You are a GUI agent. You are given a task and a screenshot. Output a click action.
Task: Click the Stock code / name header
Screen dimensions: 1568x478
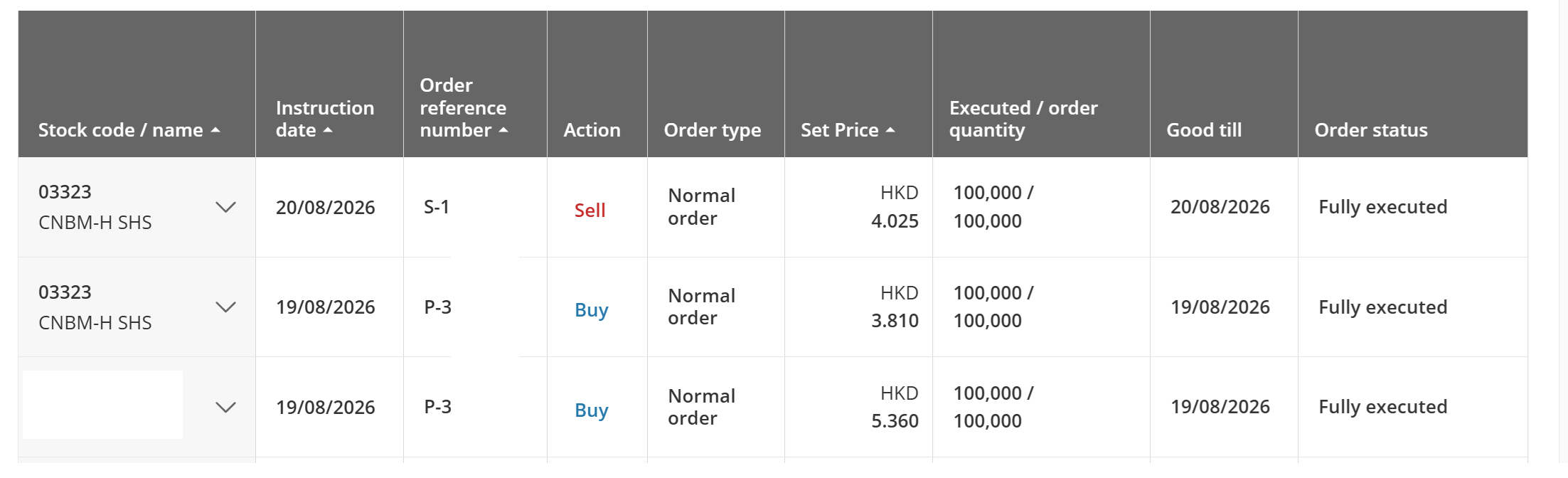121,130
